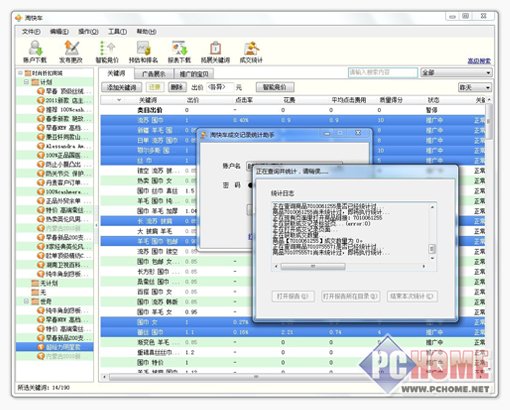Click the 报表下载 report download icon
The height and width of the screenshot is (410, 510).
click(179, 52)
